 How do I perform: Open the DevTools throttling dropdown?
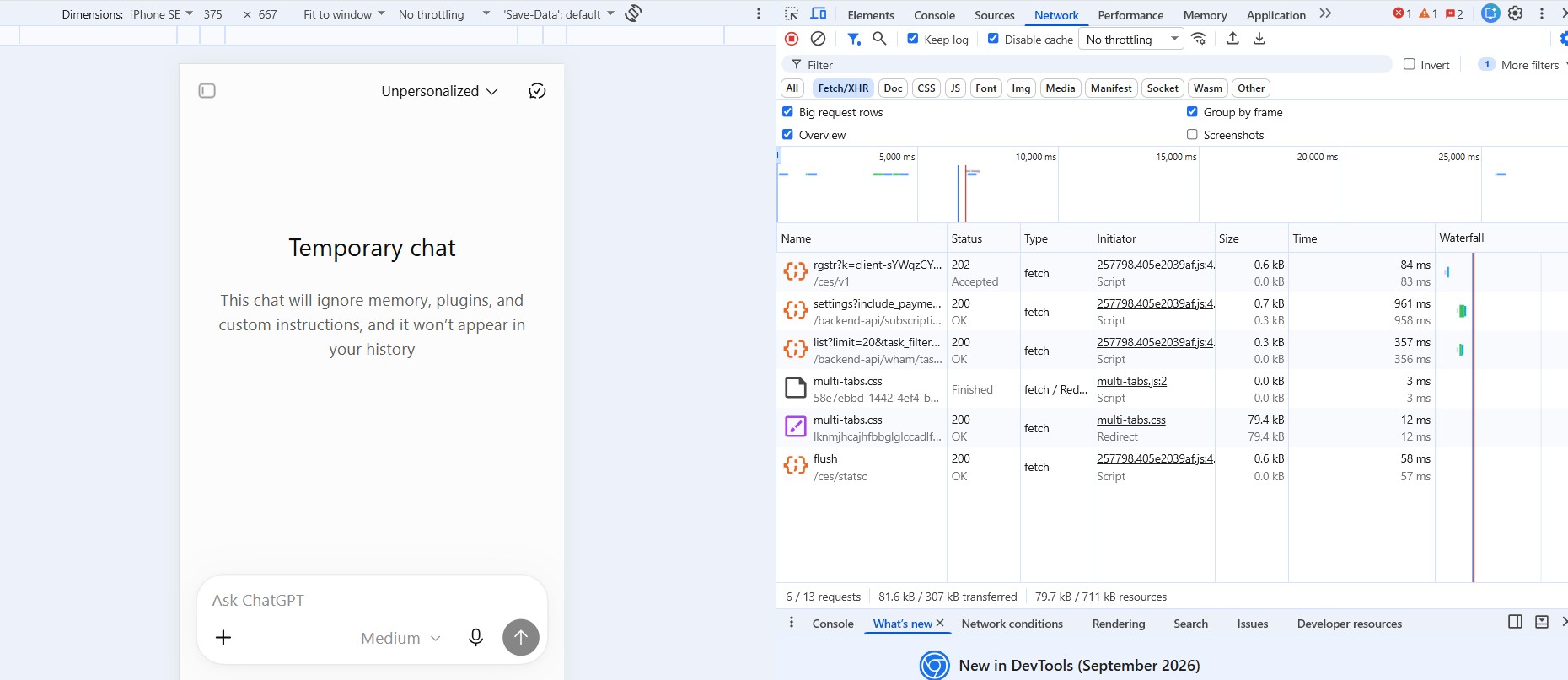point(1131,39)
